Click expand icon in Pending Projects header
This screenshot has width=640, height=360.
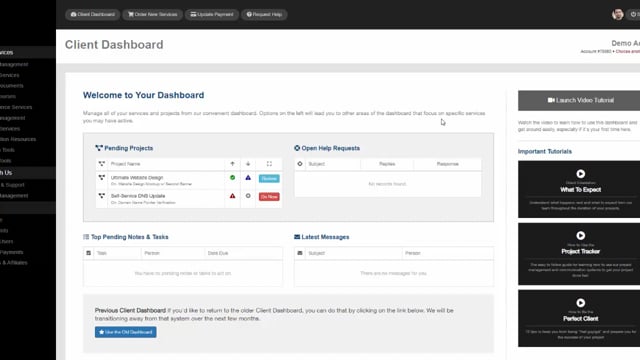269,164
